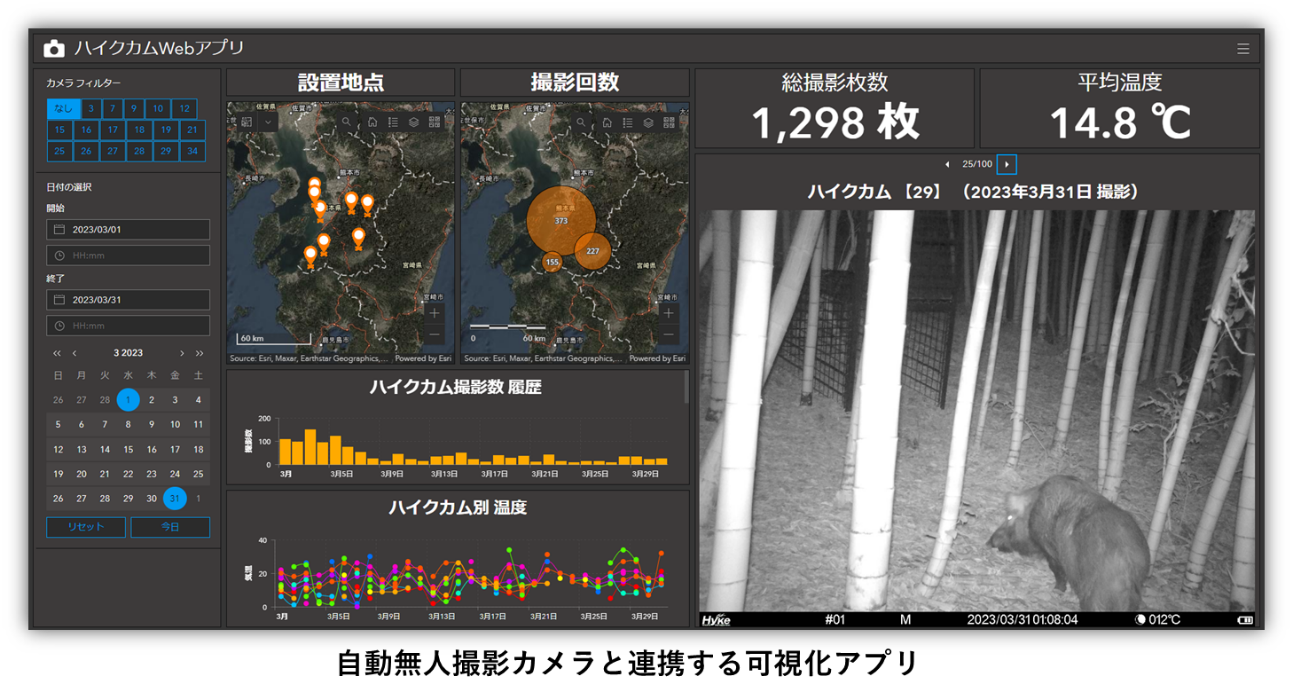The height and width of the screenshot is (700, 1293).
Task: Advance to the next photo with the ▶ arrow
Action: 1005,163
